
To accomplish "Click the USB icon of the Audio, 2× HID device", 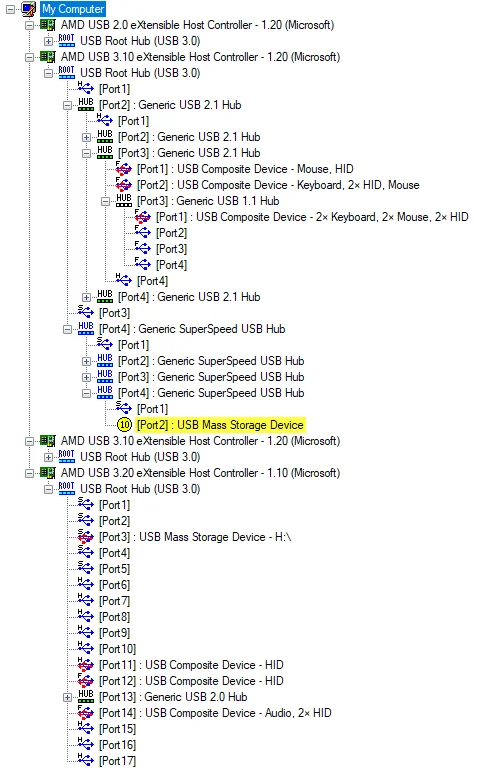I will point(85,713).
